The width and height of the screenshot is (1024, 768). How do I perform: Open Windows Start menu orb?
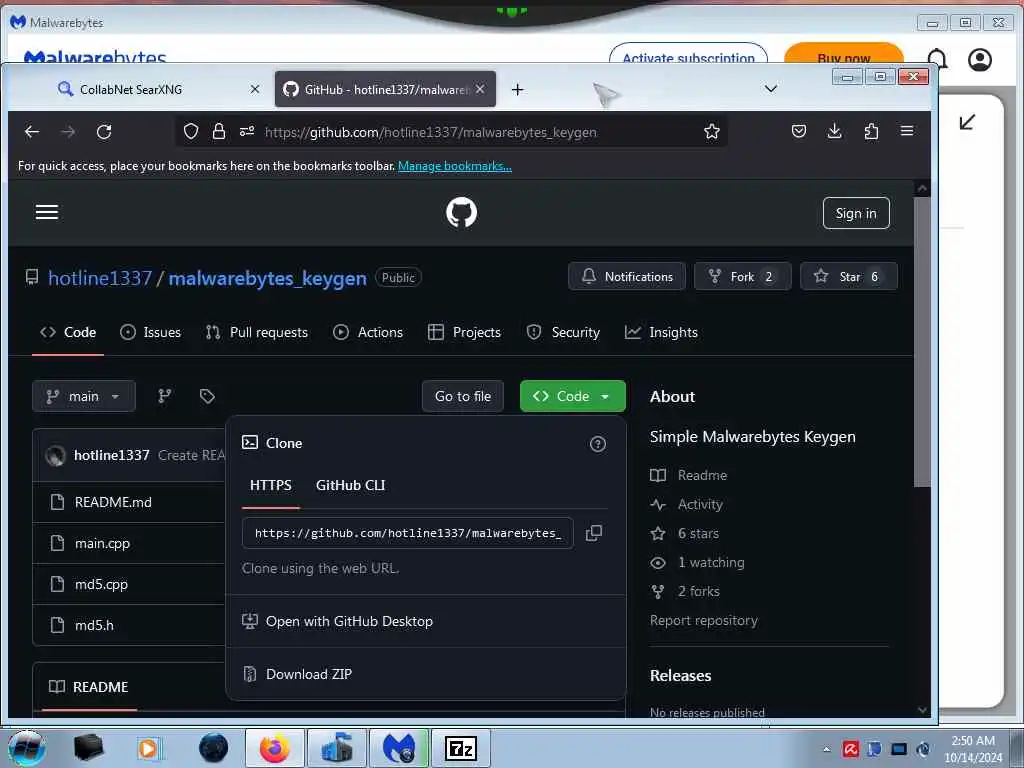click(27, 748)
